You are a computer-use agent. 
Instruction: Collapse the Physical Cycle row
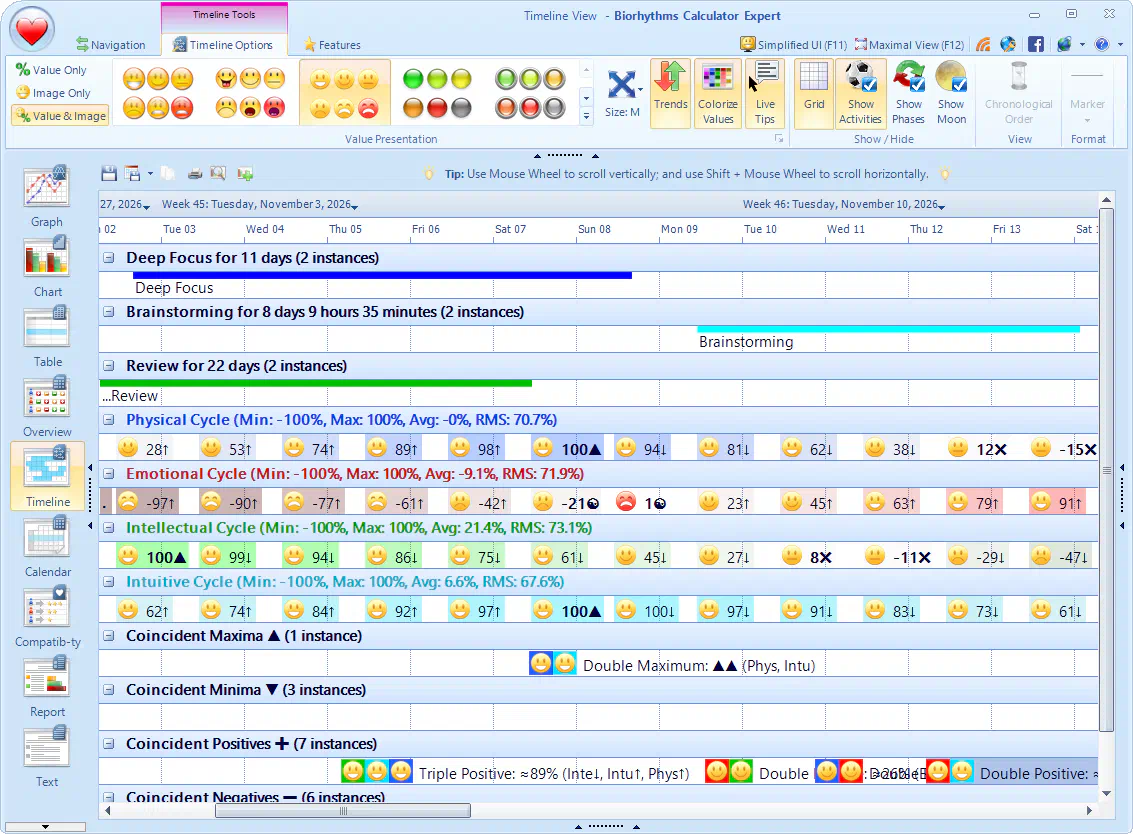[x=108, y=419]
